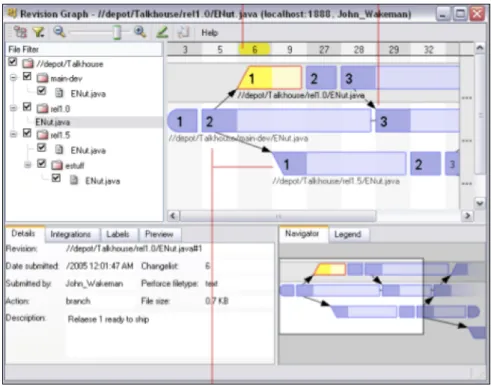The image size is (491, 386).
Task: Click file icon of ENut.java under estuff
Action: click(x=74, y=180)
